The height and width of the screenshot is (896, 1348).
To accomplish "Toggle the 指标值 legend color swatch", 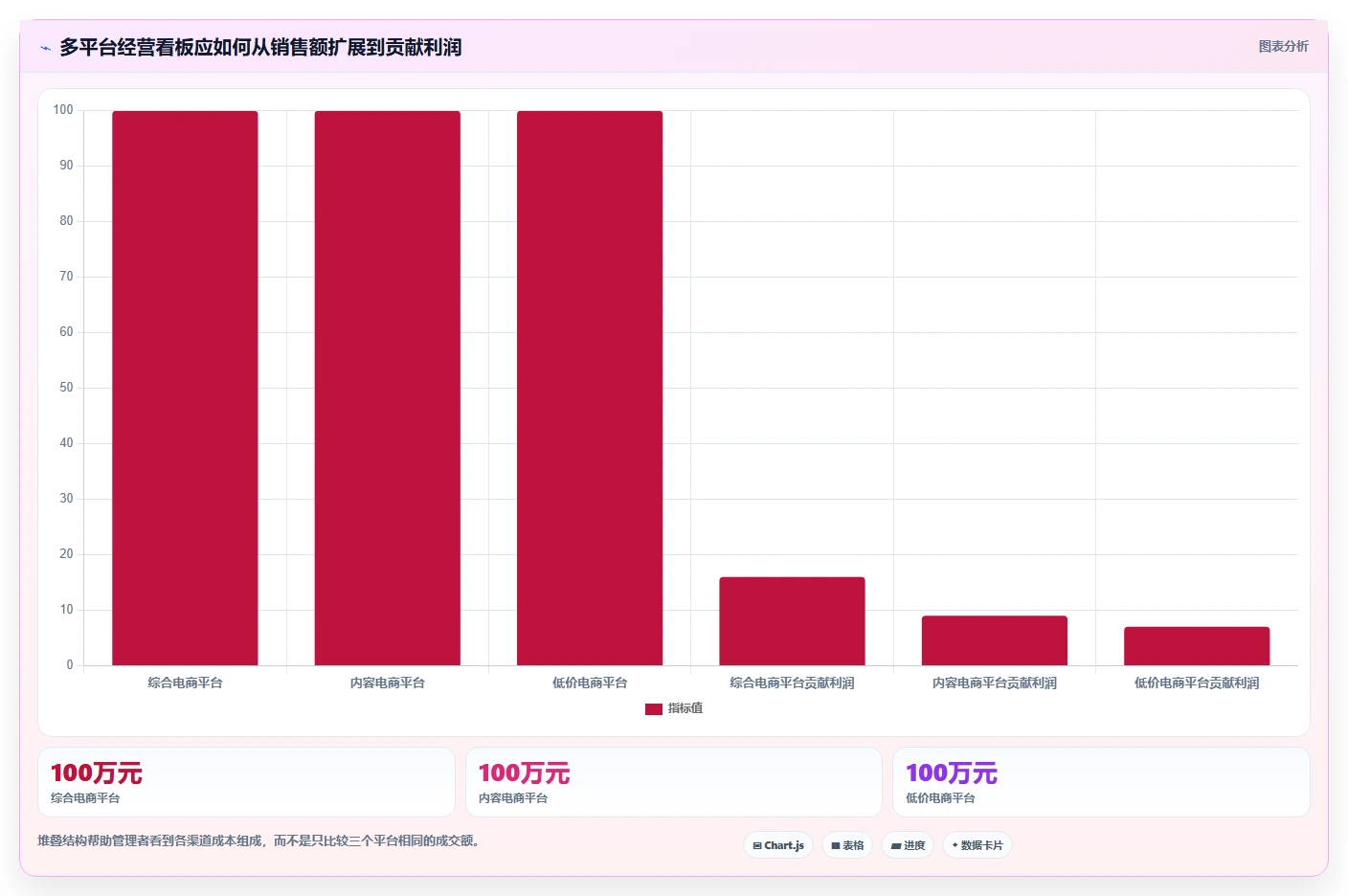I will click(x=654, y=709).
